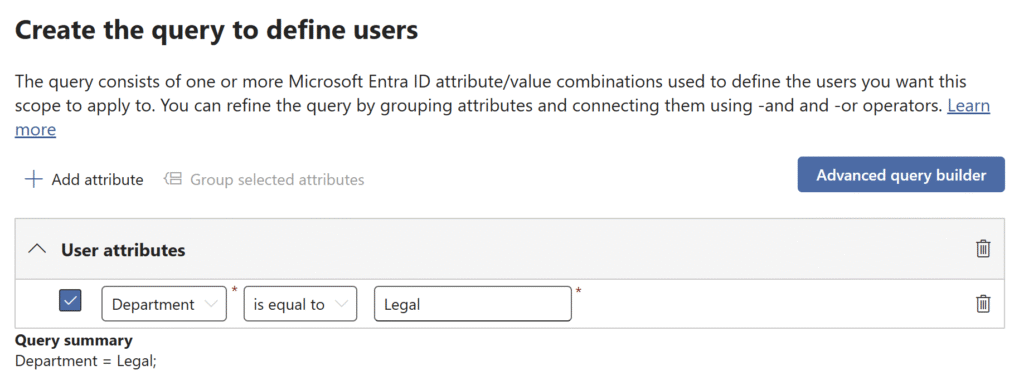Click the Group selected attributes icon
1024x385 pixels.
click(172, 179)
